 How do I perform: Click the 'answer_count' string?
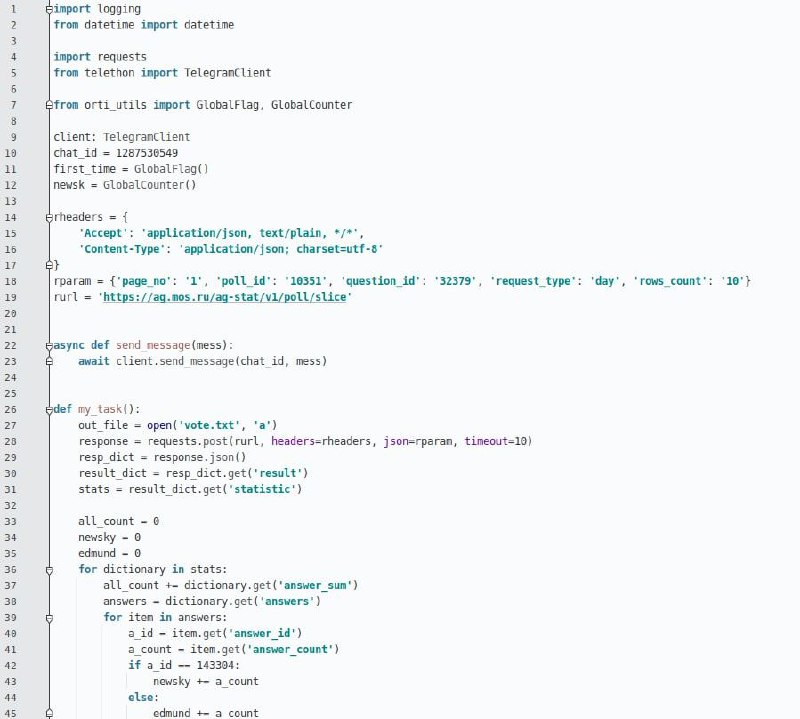click(x=290, y=650)
